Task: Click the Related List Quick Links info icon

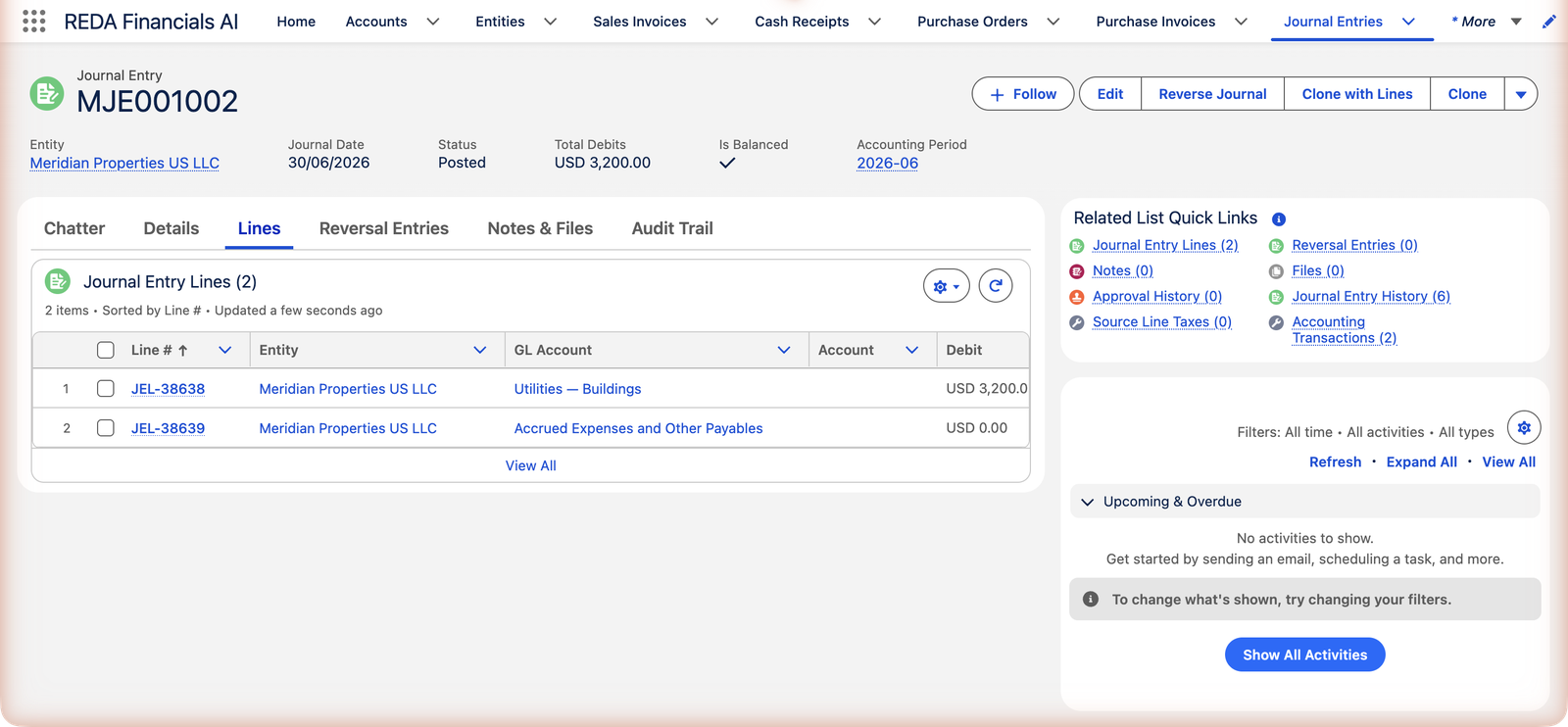Action: click(1279, 219)
